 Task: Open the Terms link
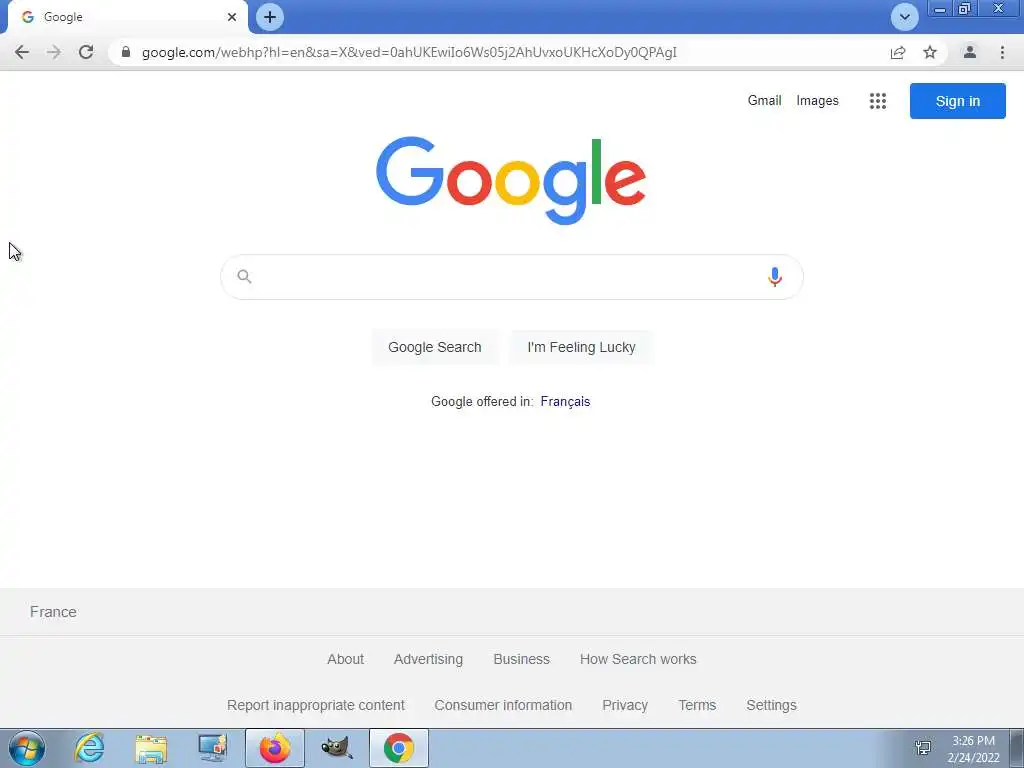697,705
